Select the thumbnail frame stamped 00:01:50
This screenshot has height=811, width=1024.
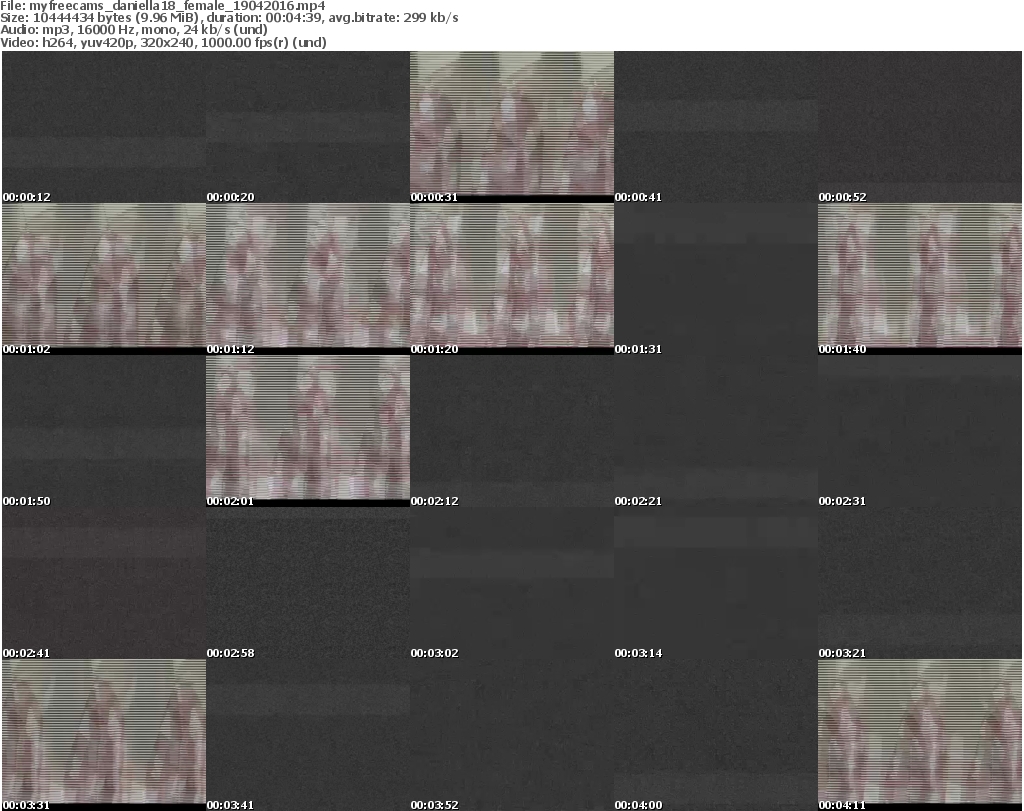click(x=104, y=431)
